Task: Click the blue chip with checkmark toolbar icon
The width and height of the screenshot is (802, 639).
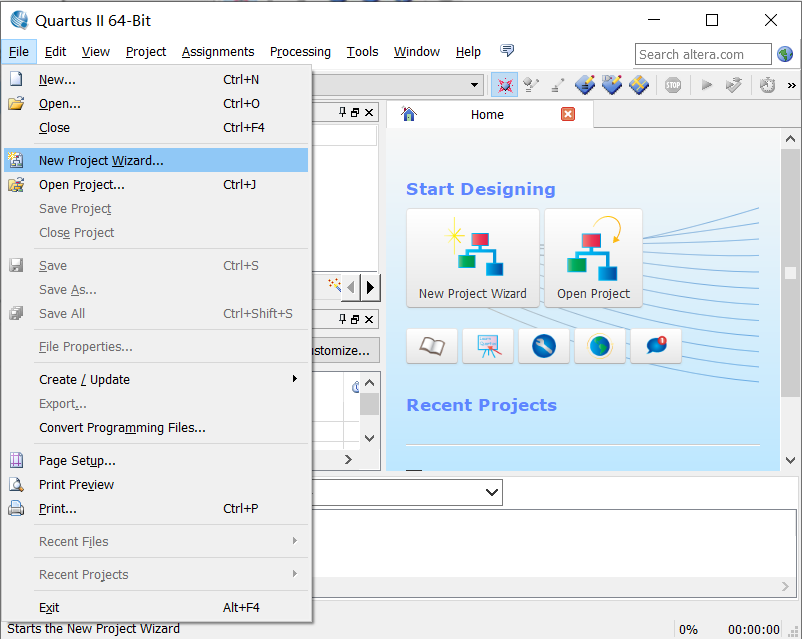Action: click(612, 85)
